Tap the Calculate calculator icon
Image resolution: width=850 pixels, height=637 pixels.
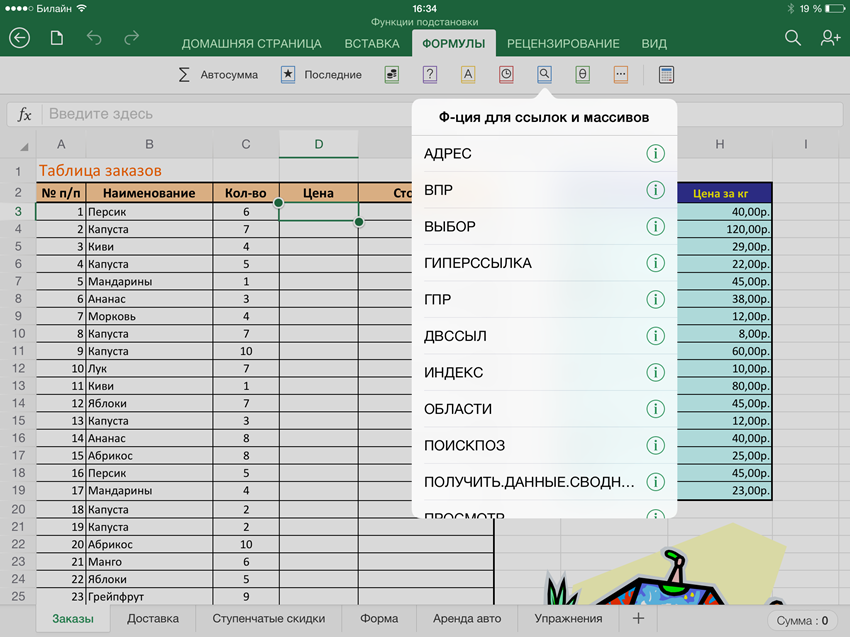(x=666, y=75)
